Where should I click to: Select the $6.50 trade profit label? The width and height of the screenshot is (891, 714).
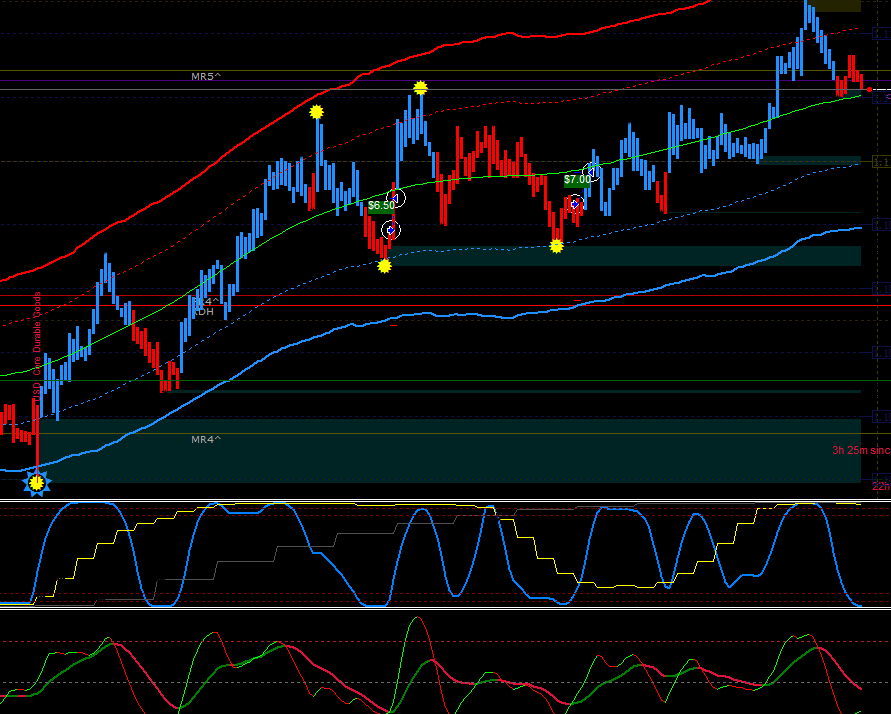381,206
